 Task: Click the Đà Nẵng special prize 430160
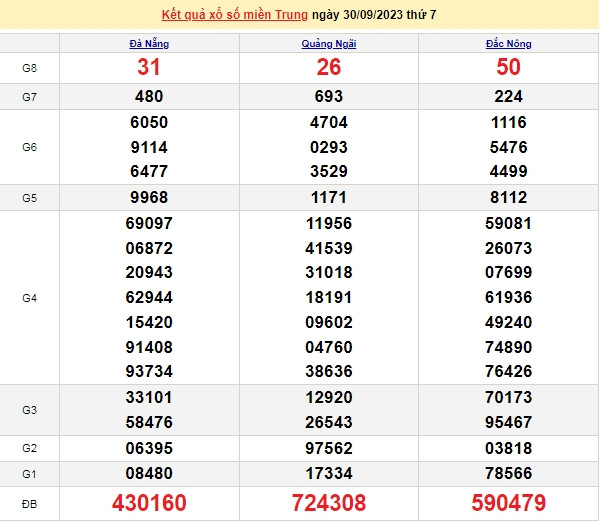[149, 502]
